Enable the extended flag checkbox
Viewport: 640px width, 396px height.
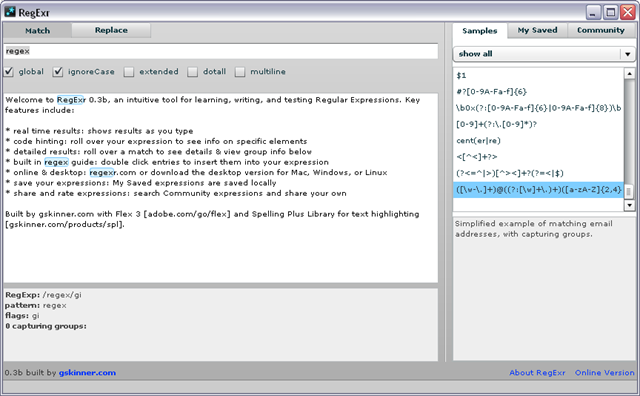coord(129,72)
